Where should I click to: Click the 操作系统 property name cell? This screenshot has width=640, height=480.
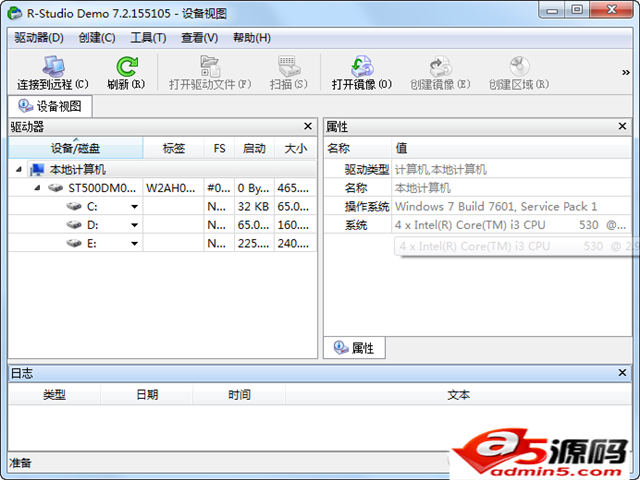tap(358, 207)
